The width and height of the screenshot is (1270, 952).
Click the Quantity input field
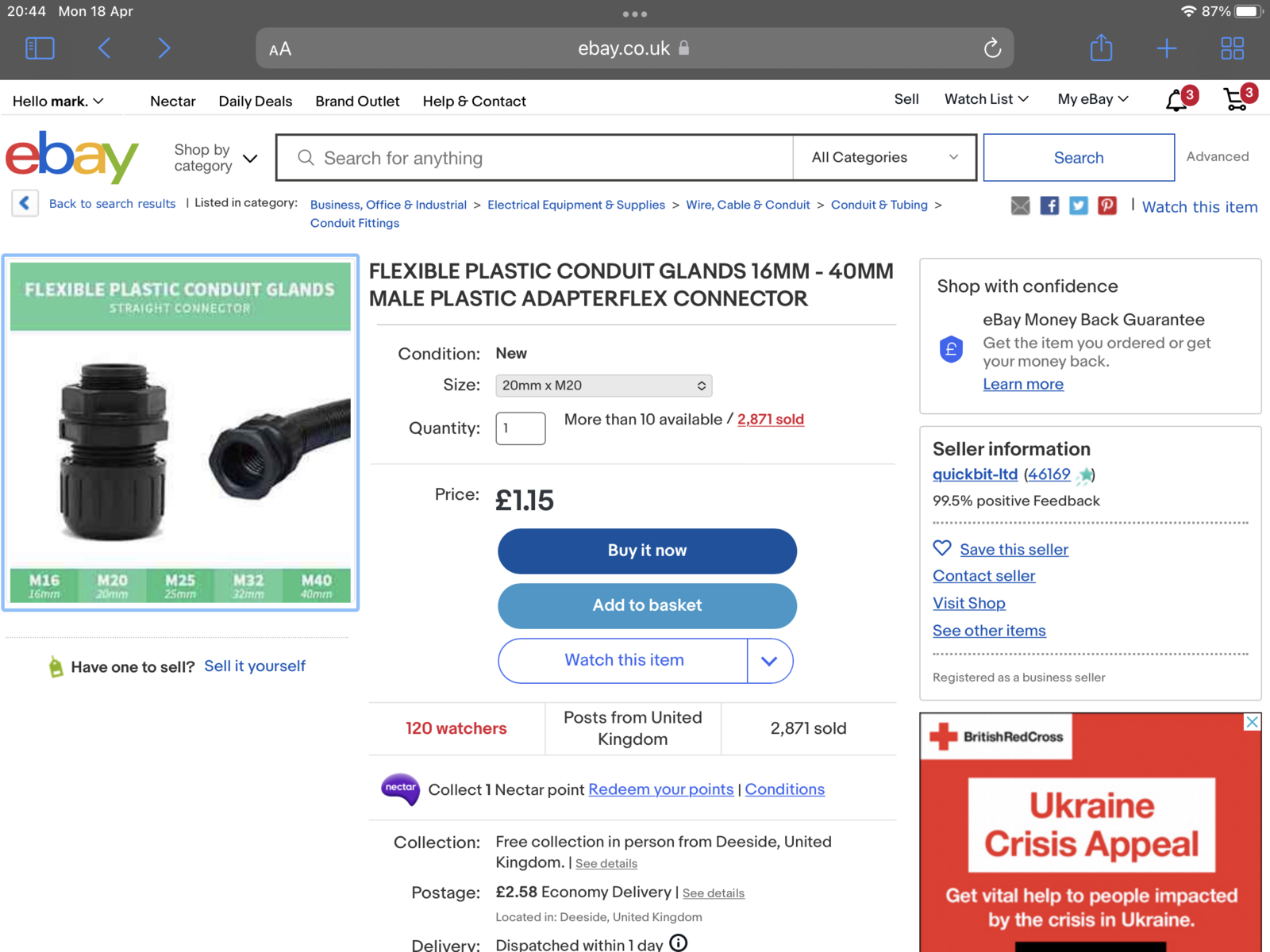click(x=520, y=428)
